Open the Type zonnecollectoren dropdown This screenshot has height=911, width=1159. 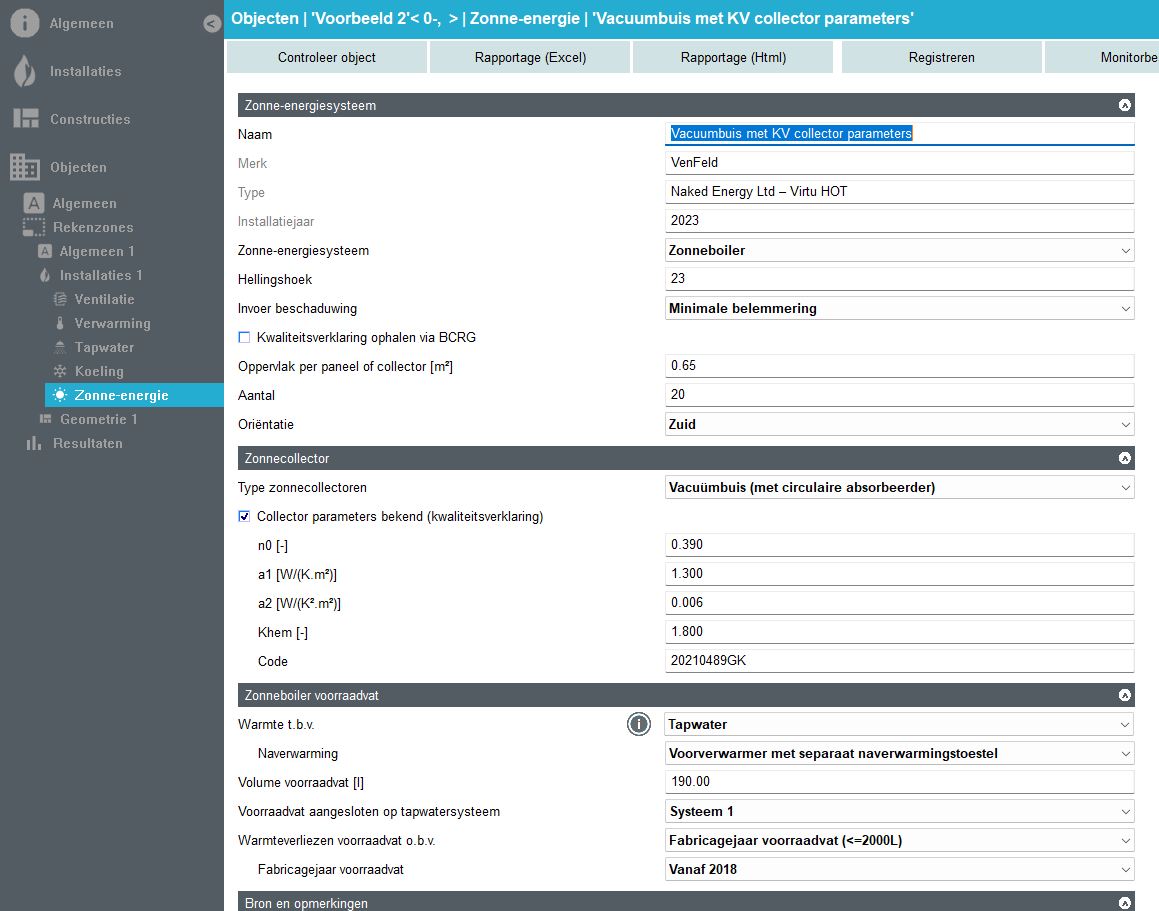899,488
